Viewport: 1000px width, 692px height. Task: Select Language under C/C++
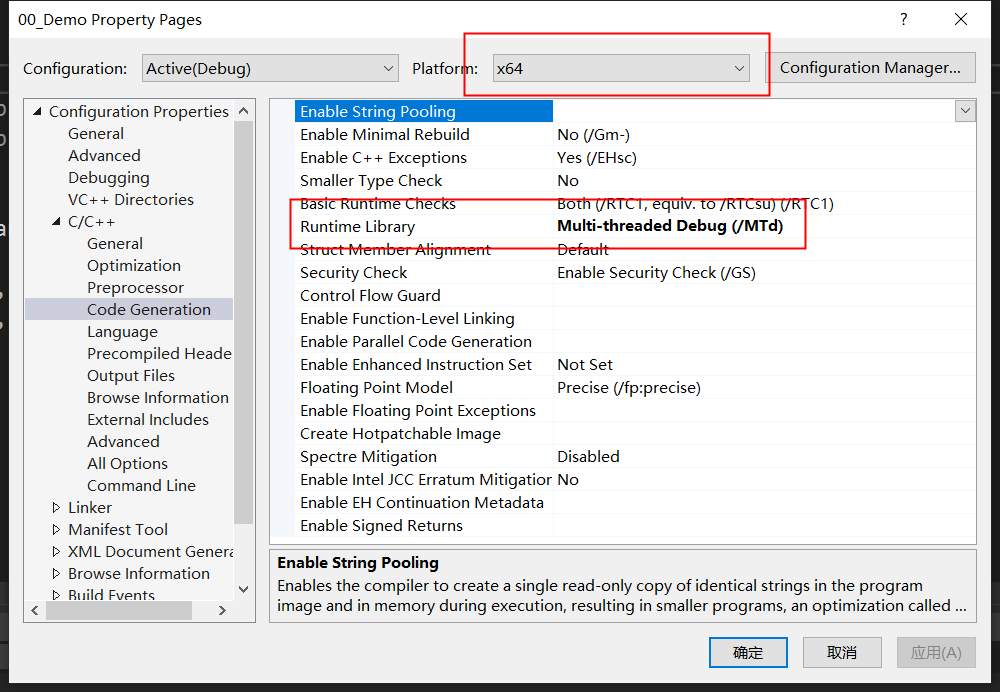(x=122, y=332)
